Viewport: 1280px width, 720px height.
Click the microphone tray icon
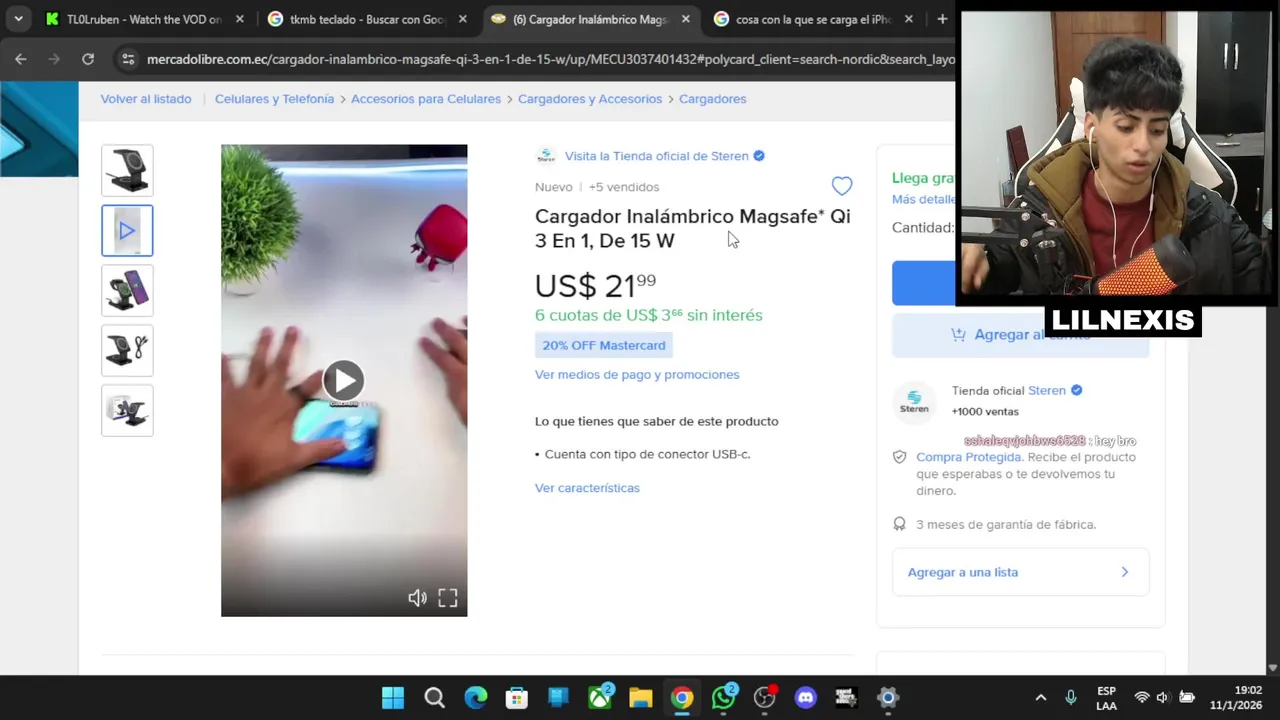pyautogui.click(x=1071, y=698)
